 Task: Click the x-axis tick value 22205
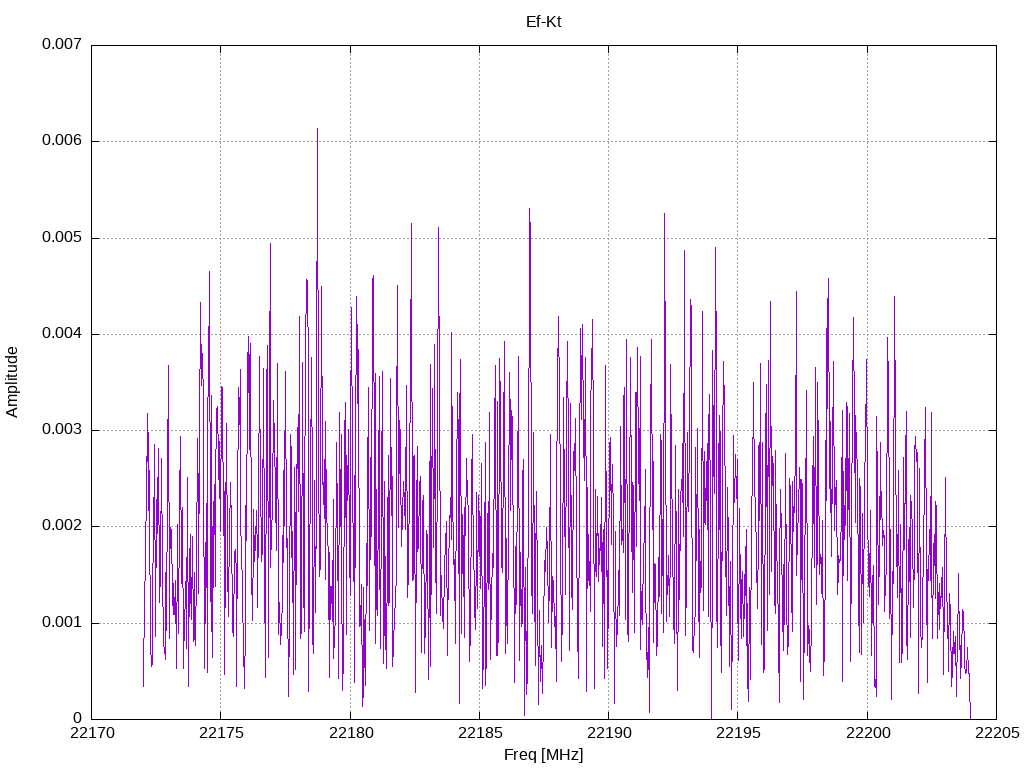(997, 733)
